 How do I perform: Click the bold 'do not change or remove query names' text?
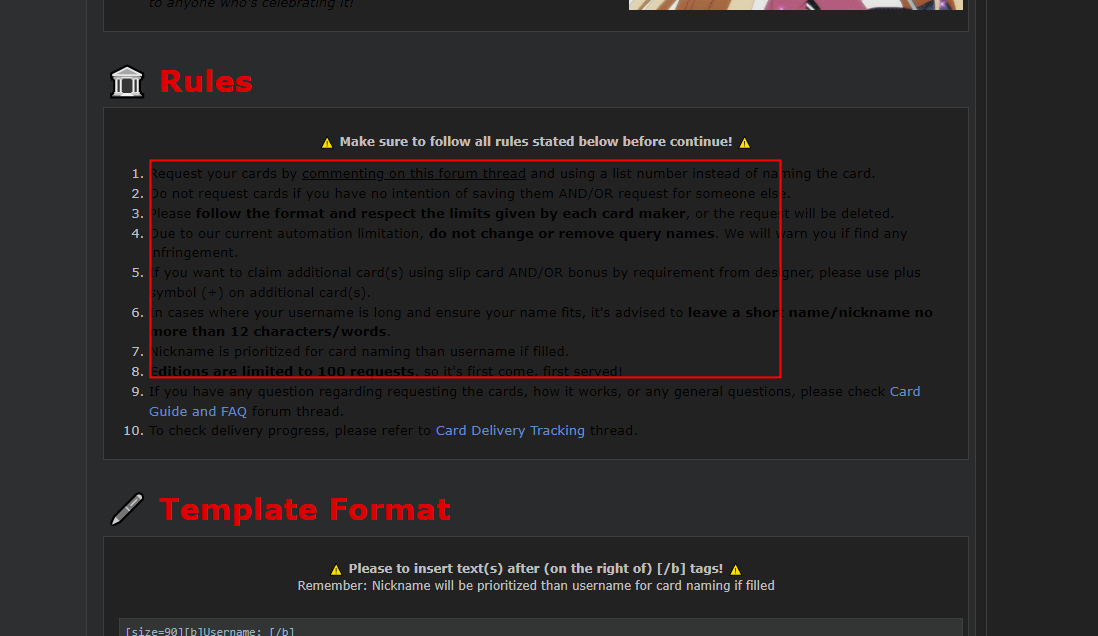(x=571, y=233)
